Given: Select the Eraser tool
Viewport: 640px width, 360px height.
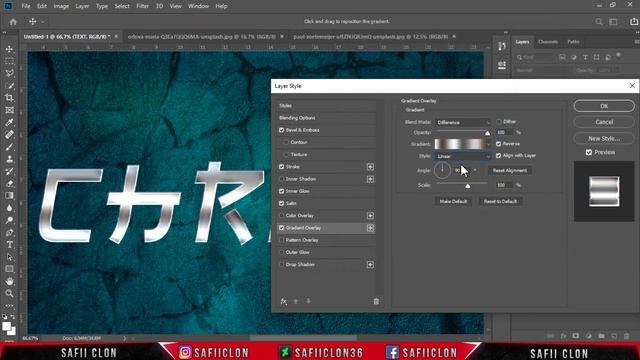Looking at the screenshot, I should (x=9, y=184).
